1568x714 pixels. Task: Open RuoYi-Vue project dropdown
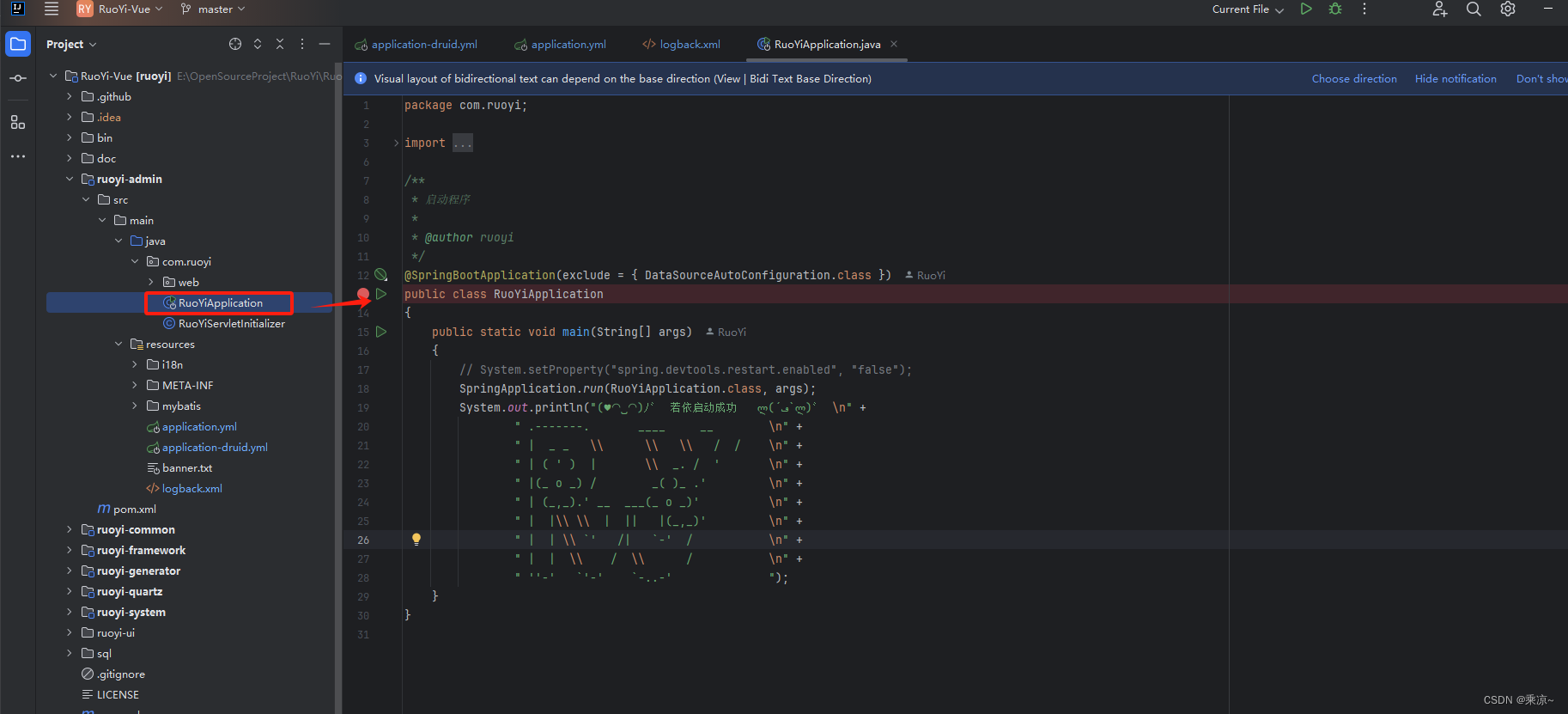tap(119, 9)
